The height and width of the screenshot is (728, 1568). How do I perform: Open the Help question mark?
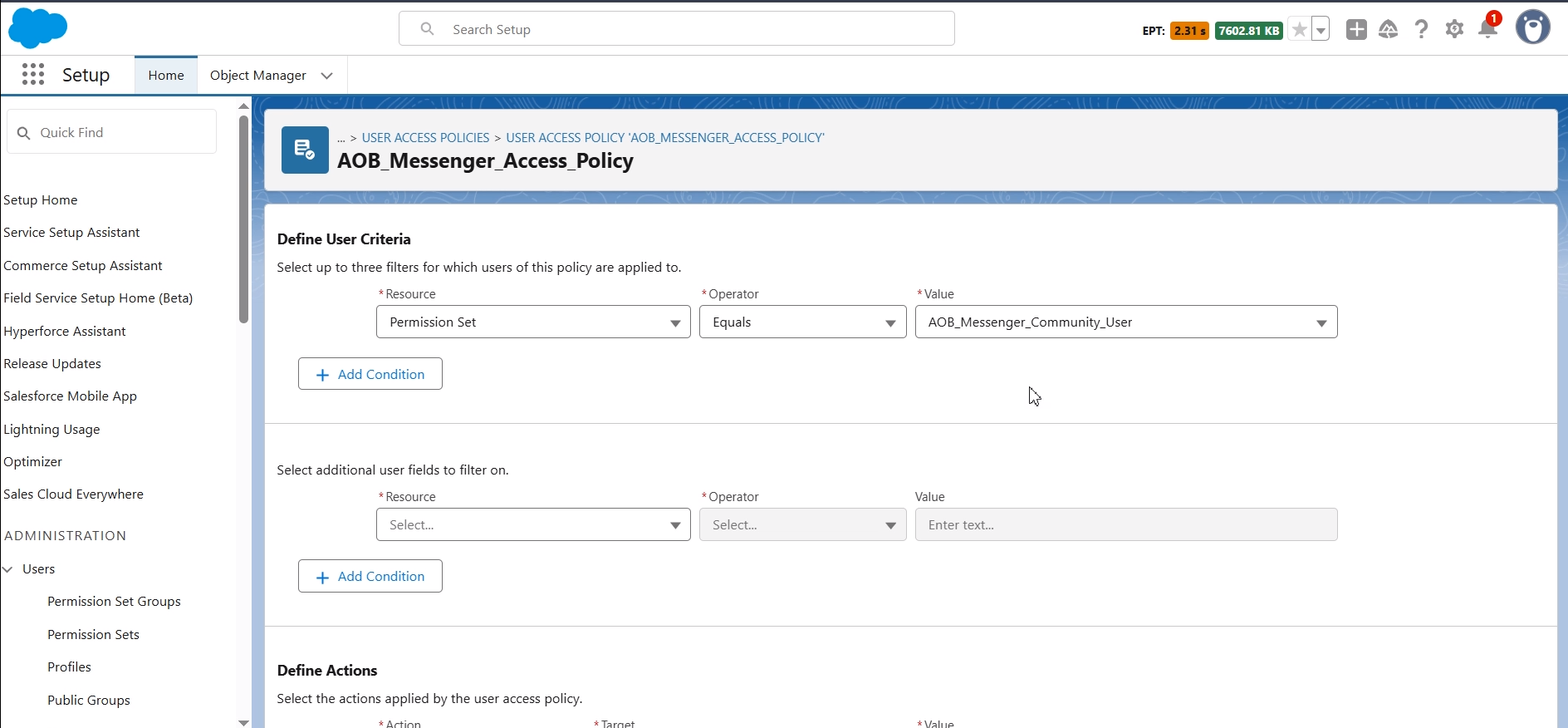tap(1422, 30)
